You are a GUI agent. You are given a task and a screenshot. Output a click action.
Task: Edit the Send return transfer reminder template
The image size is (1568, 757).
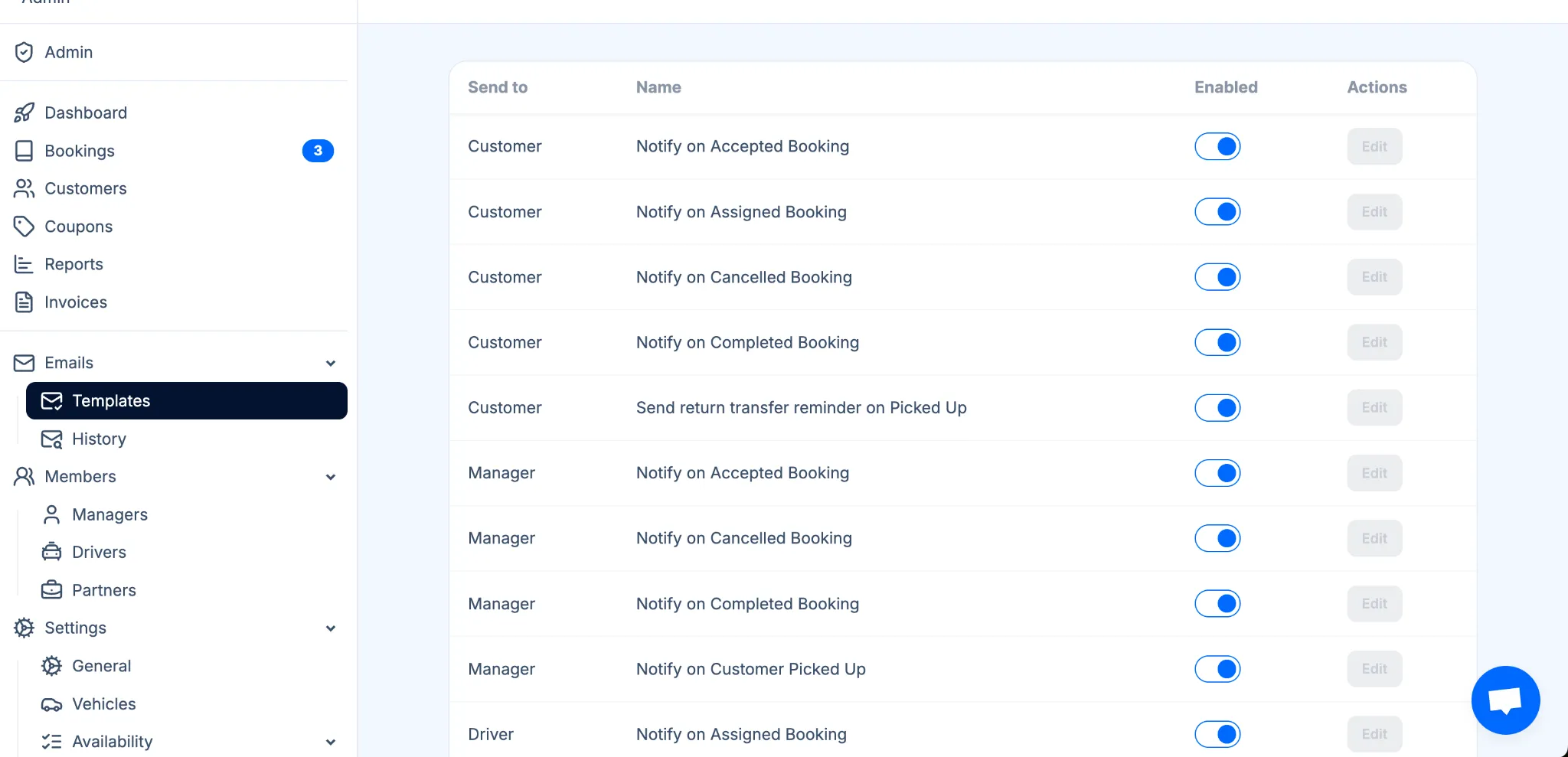1374,407
